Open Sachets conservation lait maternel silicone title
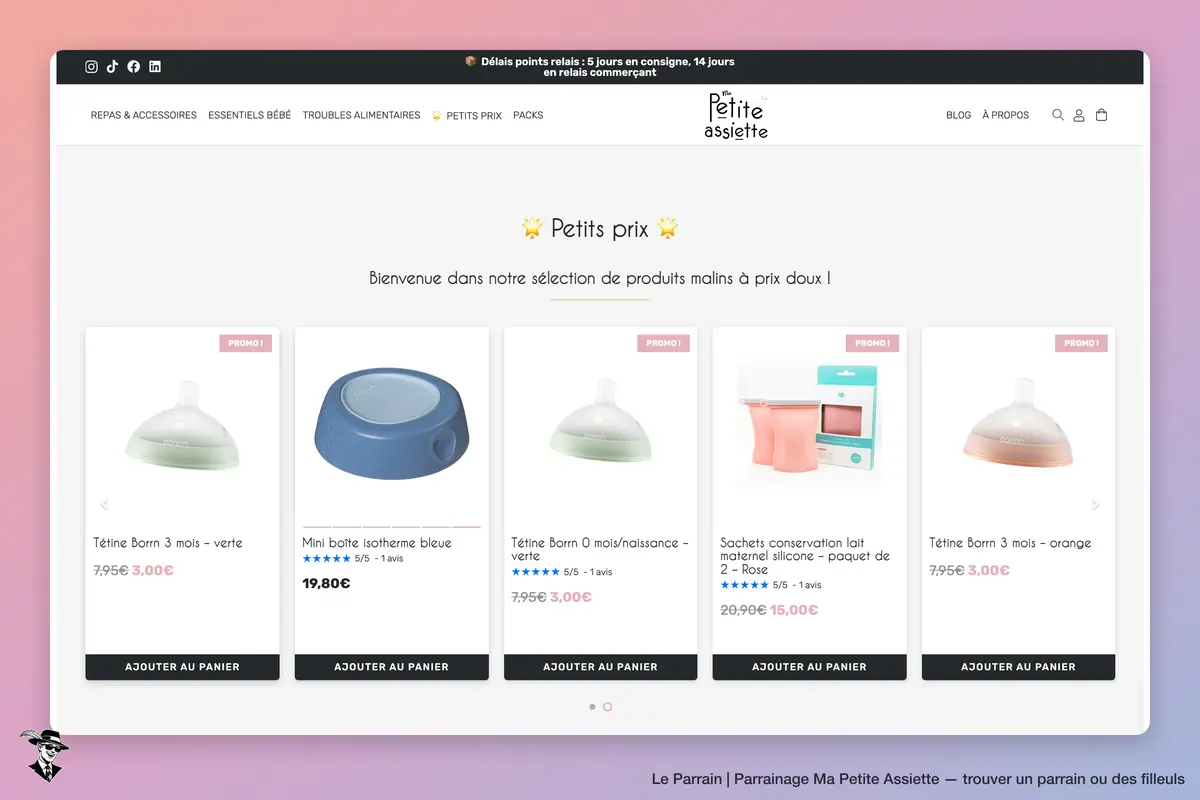1200x800 pixels. (805, 556)
